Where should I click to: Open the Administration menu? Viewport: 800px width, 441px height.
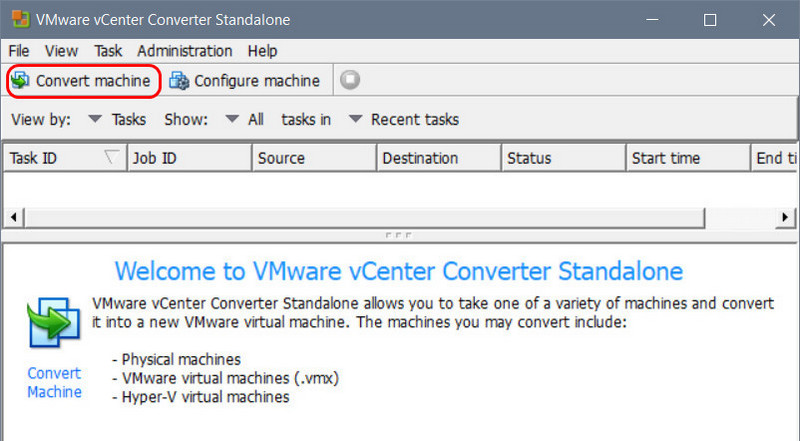click(185, 51)
